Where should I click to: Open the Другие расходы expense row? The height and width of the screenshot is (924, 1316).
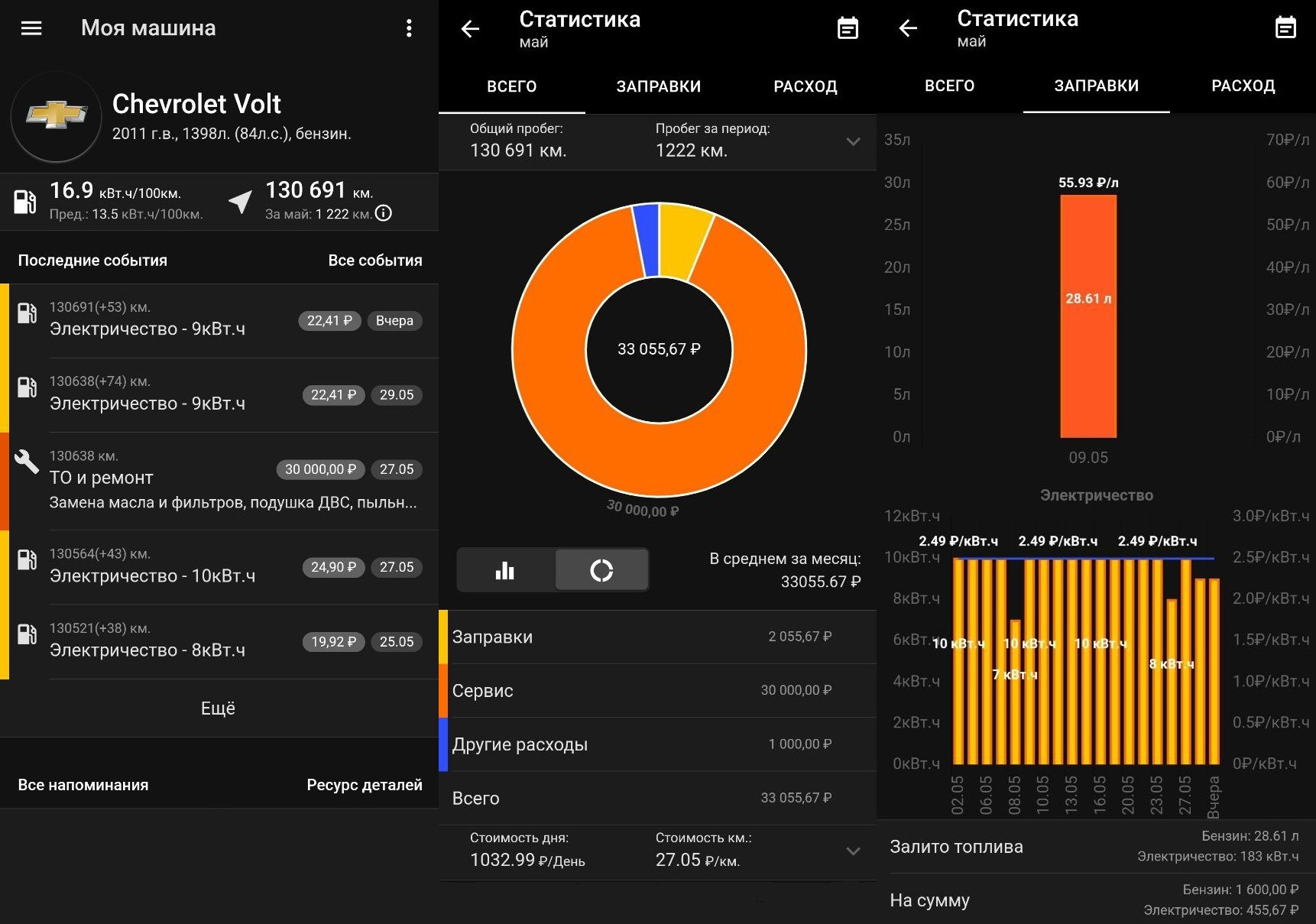pos(658,744)
